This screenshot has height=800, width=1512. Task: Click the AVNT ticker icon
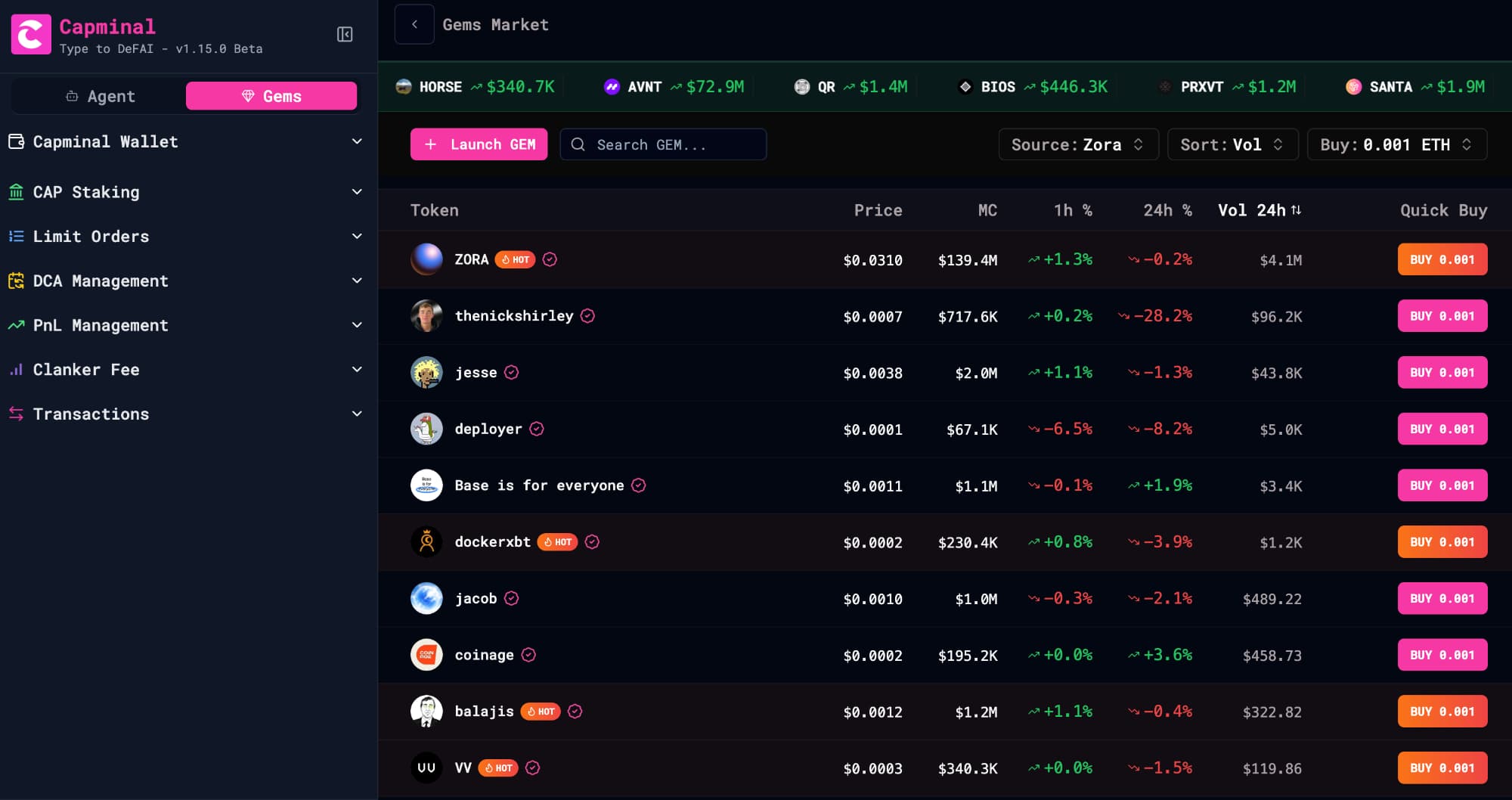tap(612, 87)
